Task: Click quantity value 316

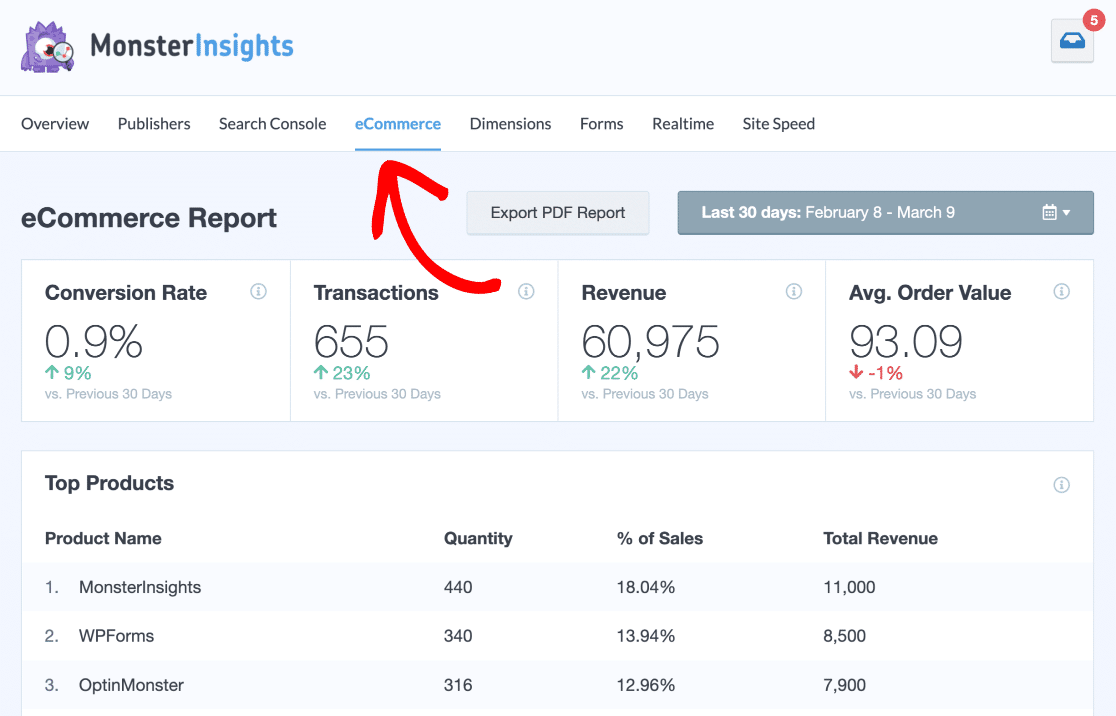Action: point(458,685)
